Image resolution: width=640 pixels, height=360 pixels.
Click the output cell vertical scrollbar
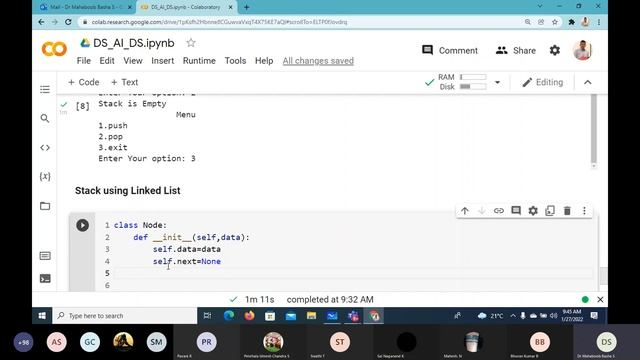click(x=594, y=129)
